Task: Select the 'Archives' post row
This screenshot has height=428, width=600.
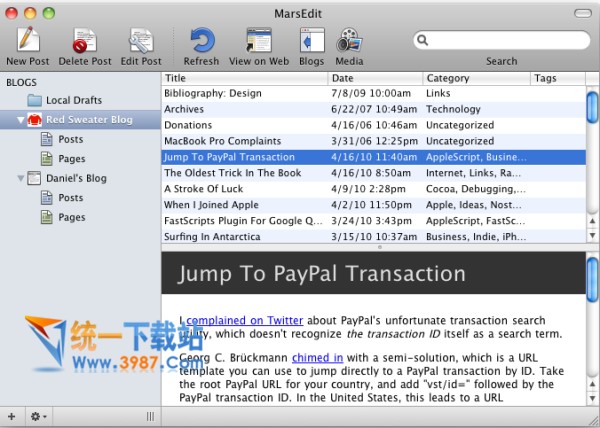Action: 373,109
